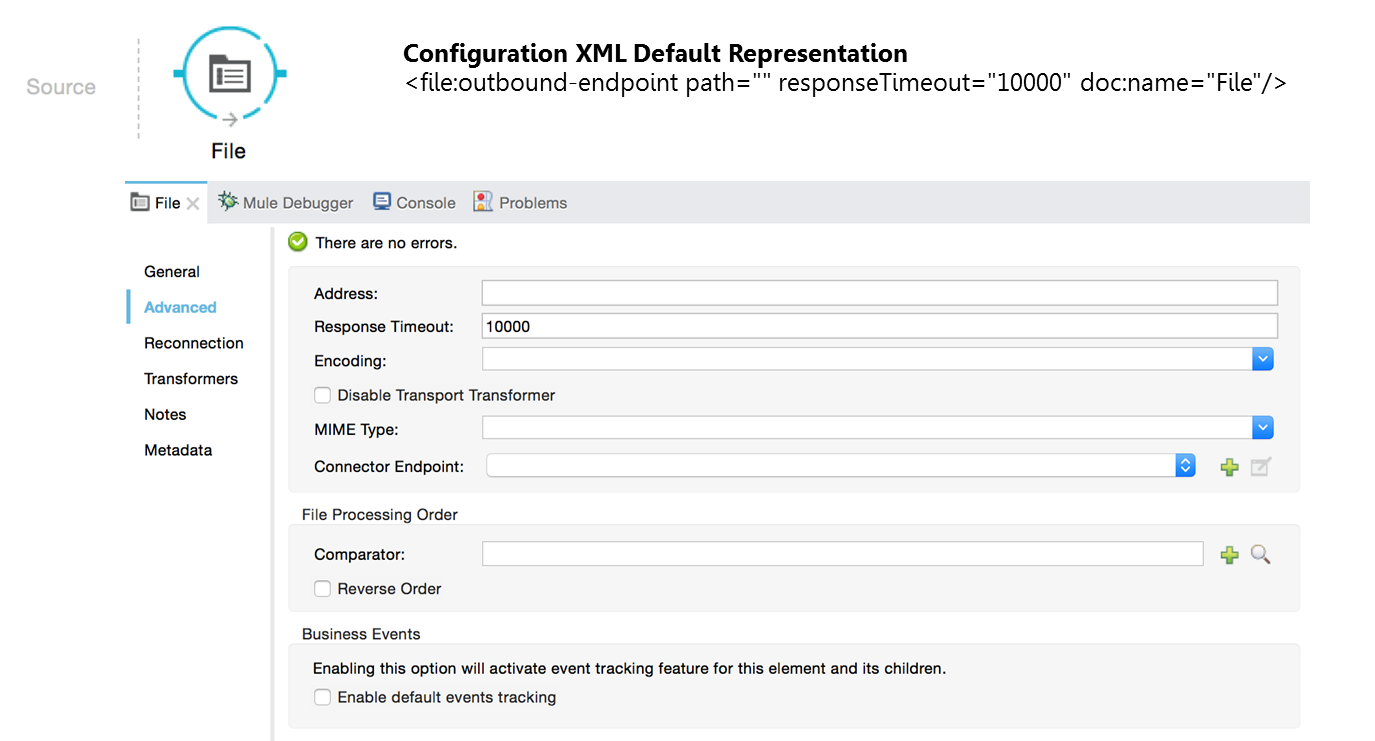This screenshot has width=1375, height=741.
Task: Open the Reconnection settings section
Action: pos(194,343)
